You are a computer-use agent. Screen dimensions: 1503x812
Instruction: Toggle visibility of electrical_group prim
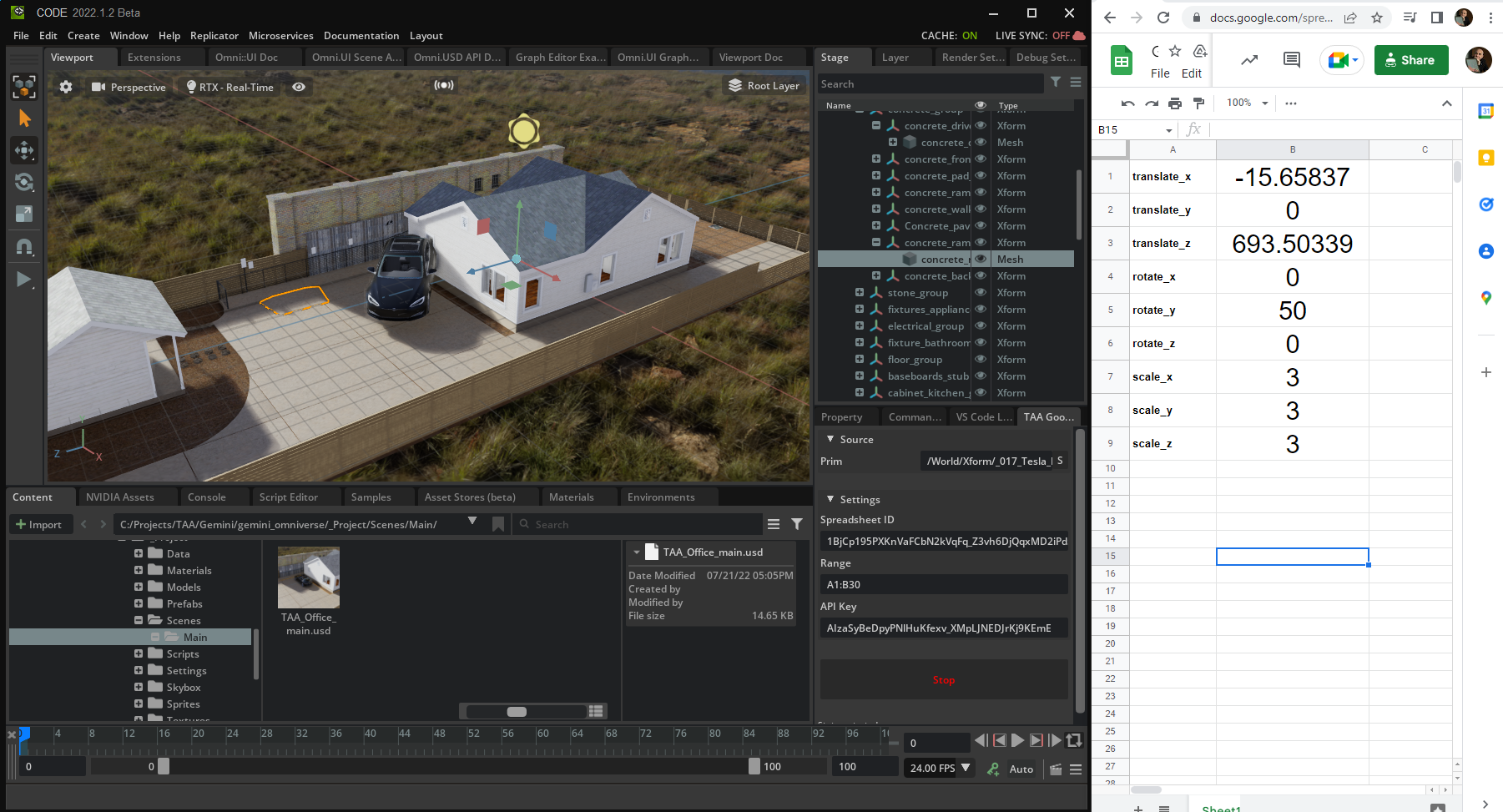coord(981,326)
